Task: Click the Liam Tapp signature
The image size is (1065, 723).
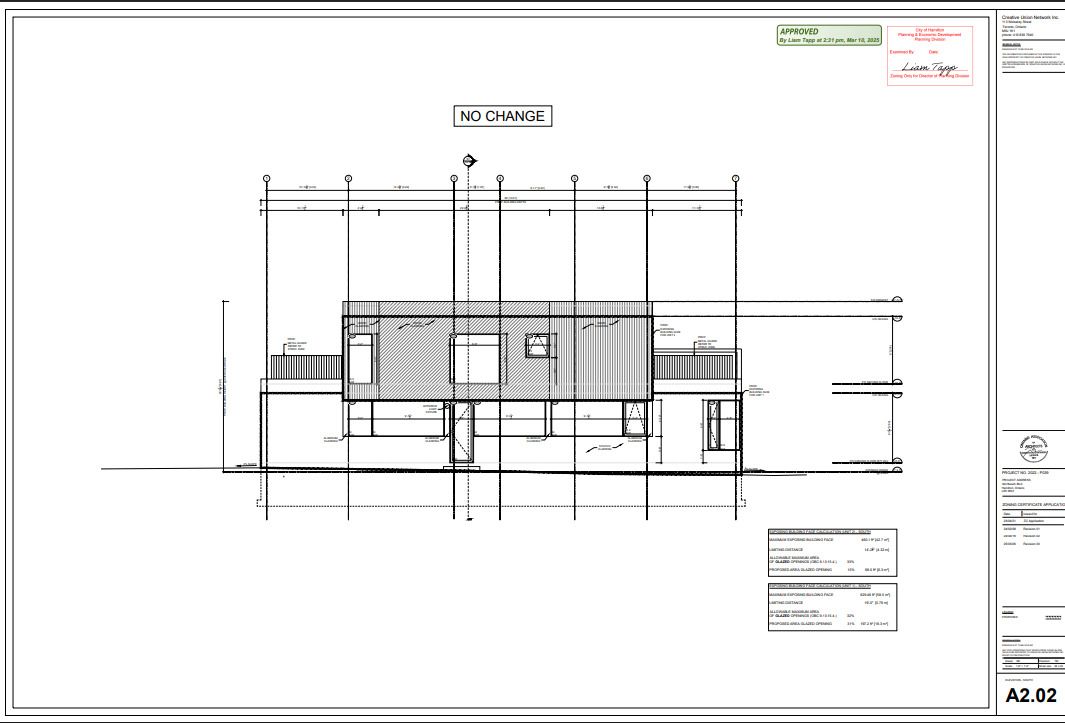Action: (x=929, y=67)
